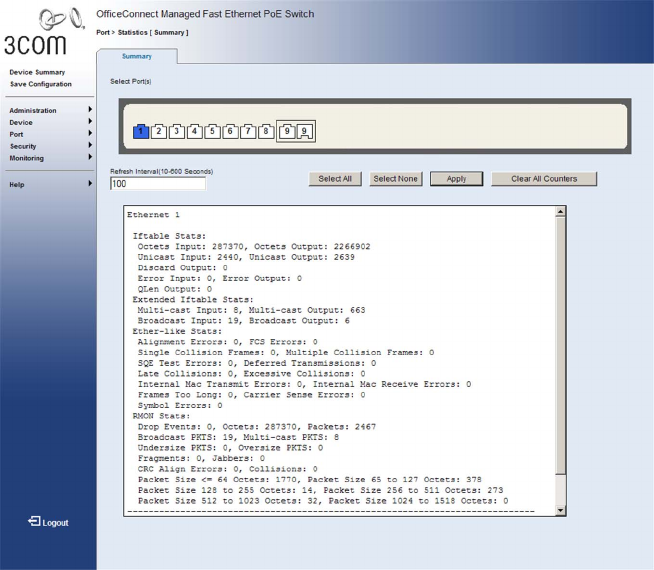Click the 'Port > Statistics [ Summary ]' breadcrumb
The width and height of the screenshot is (654, 570).
click(x=142, y=33)
